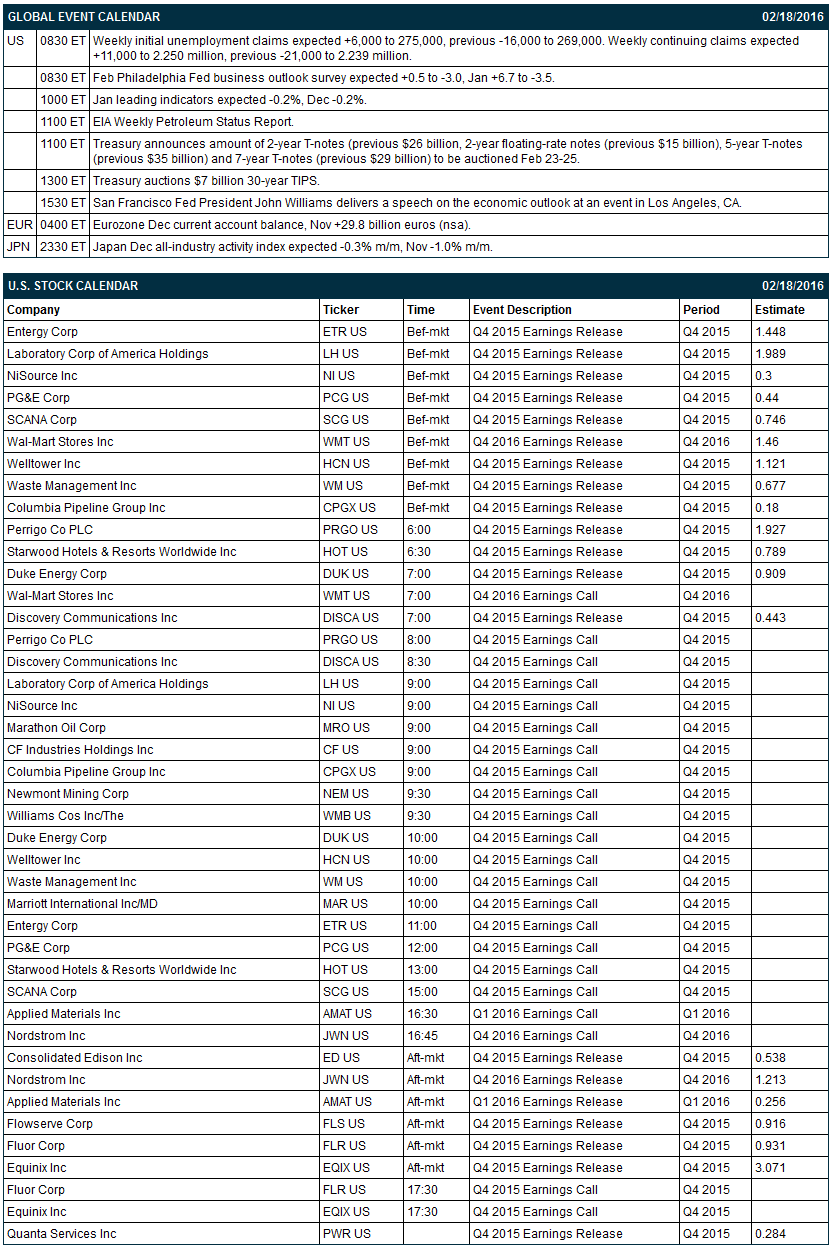Select the 0.677 estimate for Waste Management
Image resolution: width=833 pixels, height=1251 pixels.
point(770,486)
